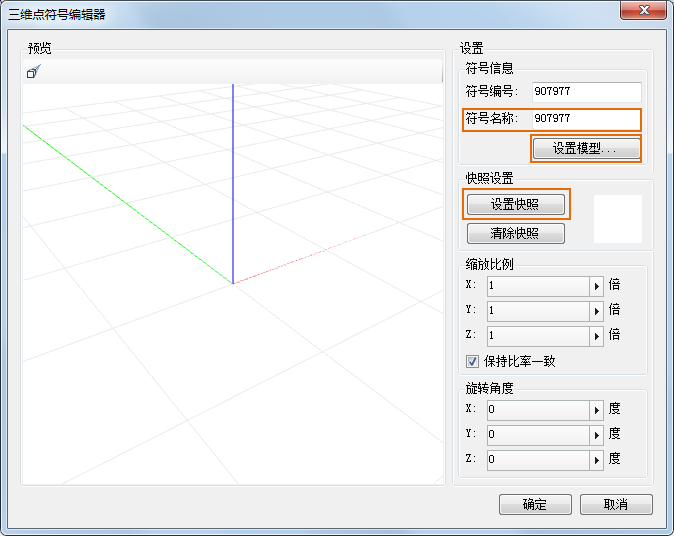Screen dimensions: 674x536
Task: Click the green axis line in preview
Action: pyautogui.click(x=128, y=204)
